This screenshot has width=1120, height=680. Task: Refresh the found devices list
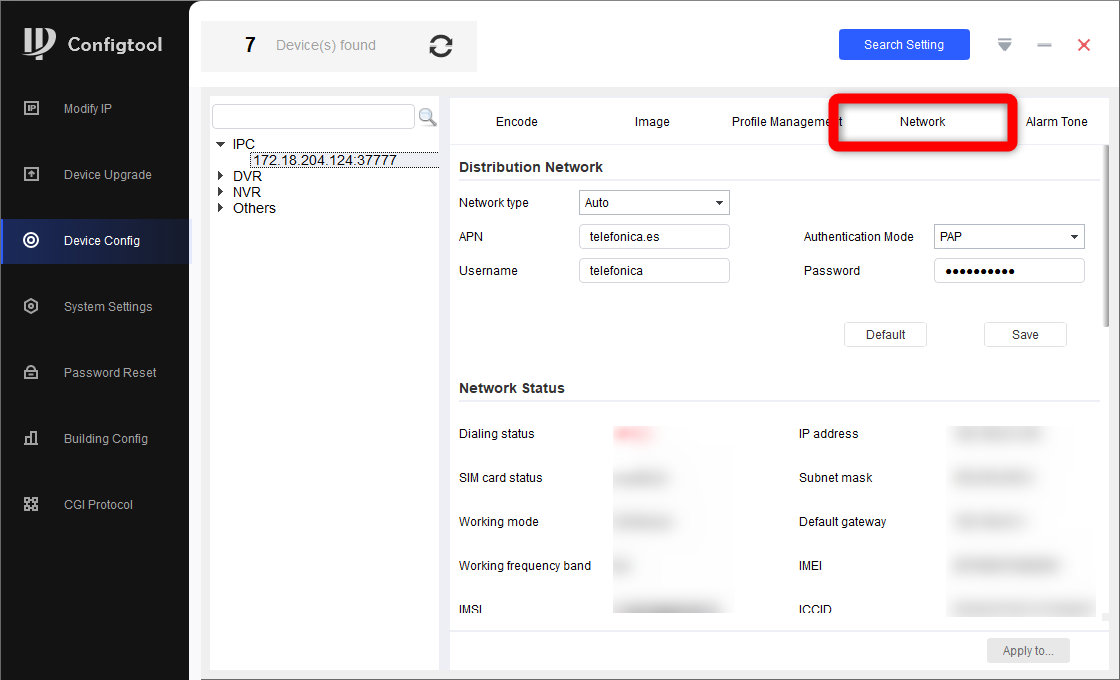[x=441, y=46]
